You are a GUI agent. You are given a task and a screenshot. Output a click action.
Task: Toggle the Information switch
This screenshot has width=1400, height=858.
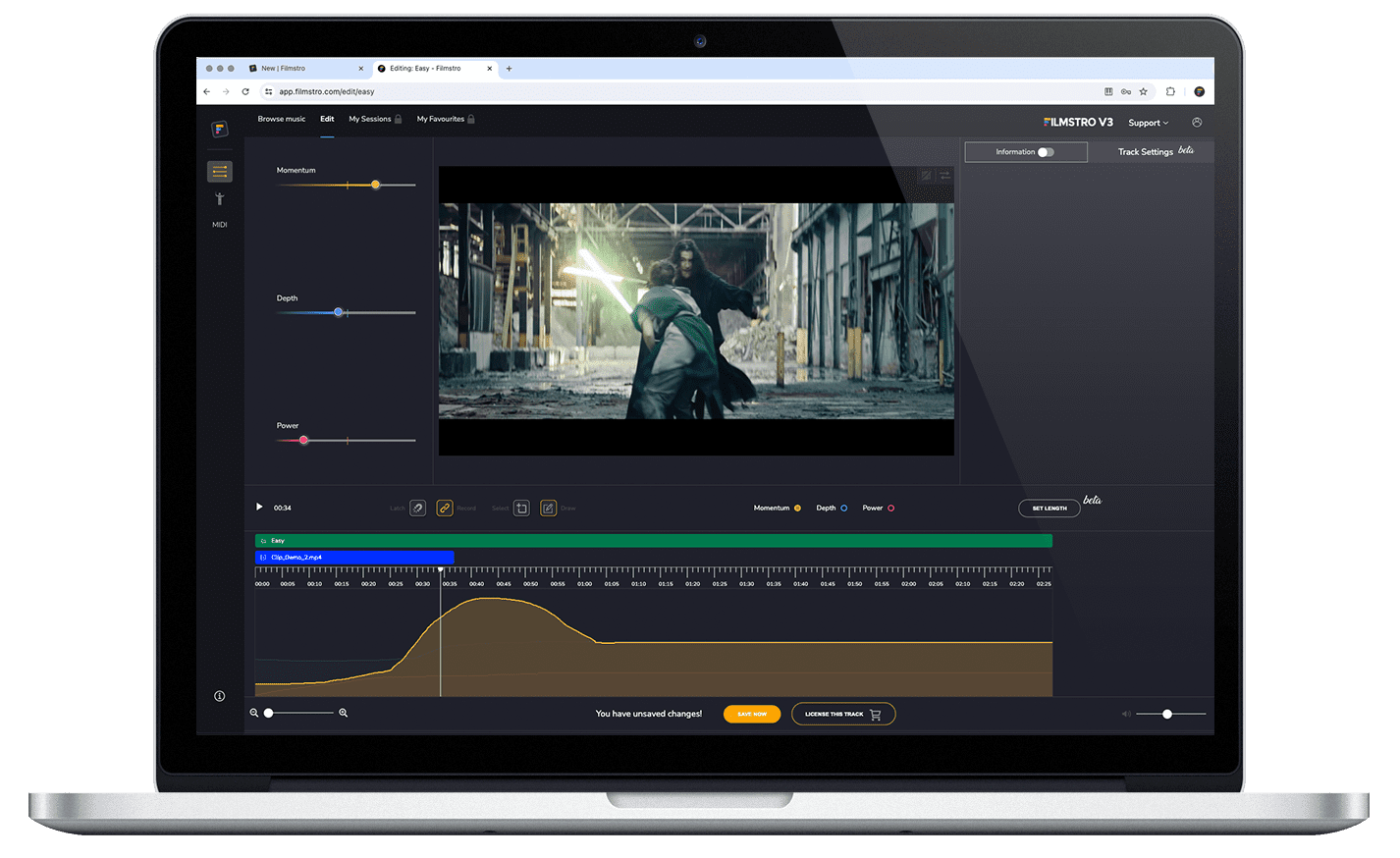1046,152
